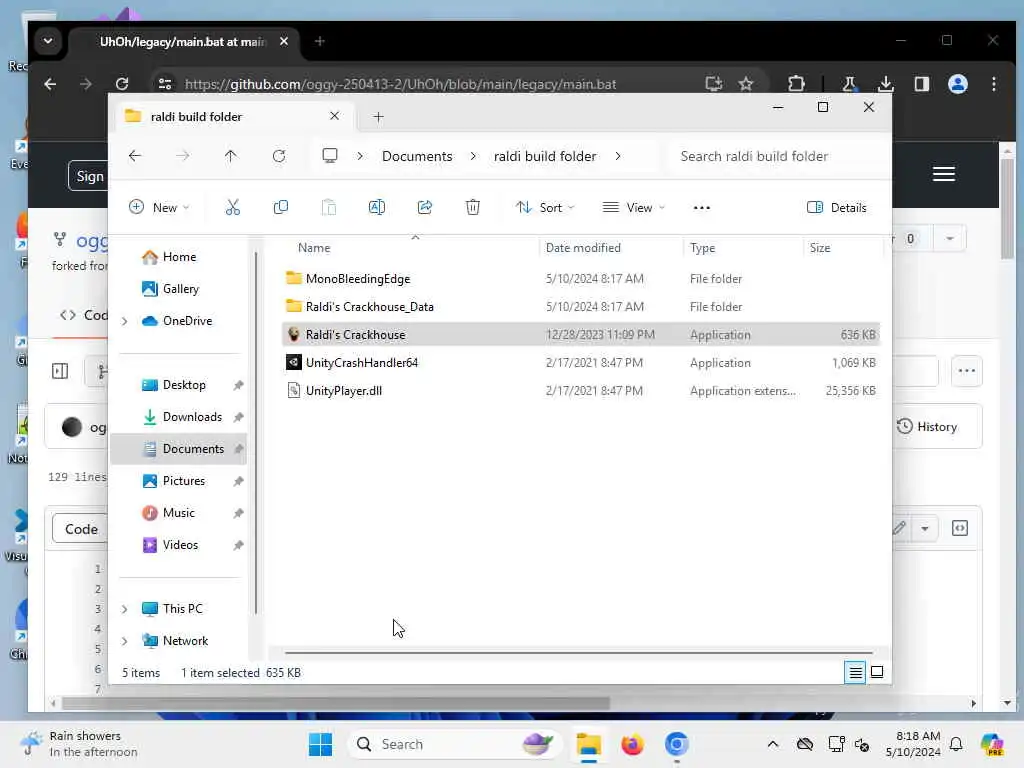Refresh the raldi build folder view
Screen dimensions: 1024x768
click(279, 156)
